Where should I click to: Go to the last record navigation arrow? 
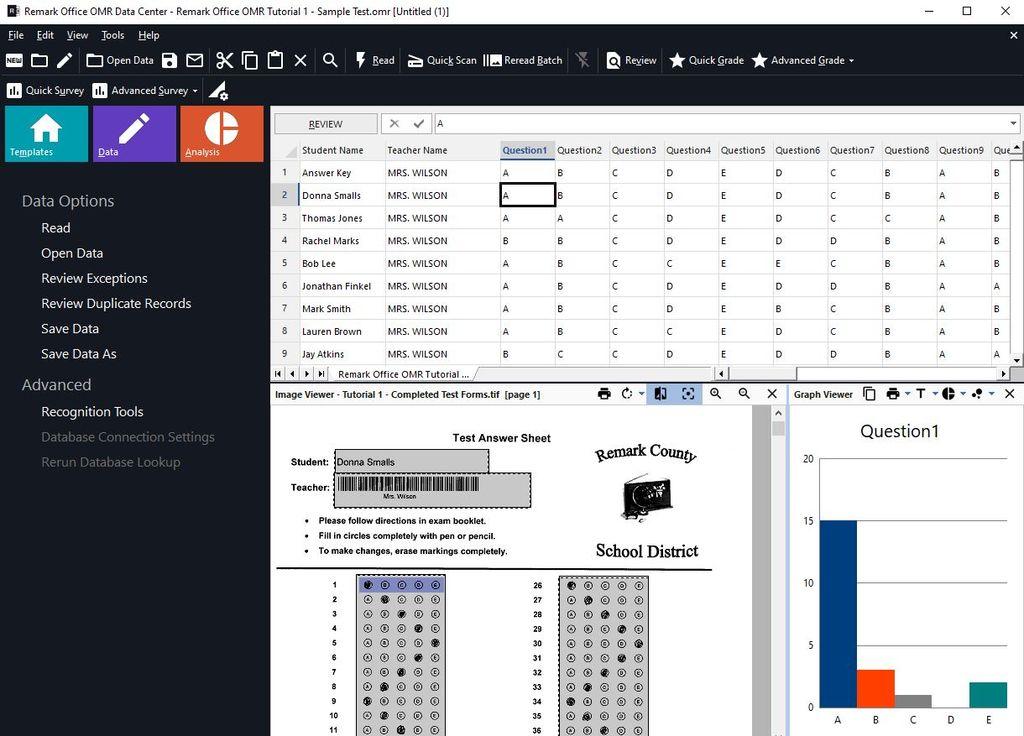click(x=321, y=374)
